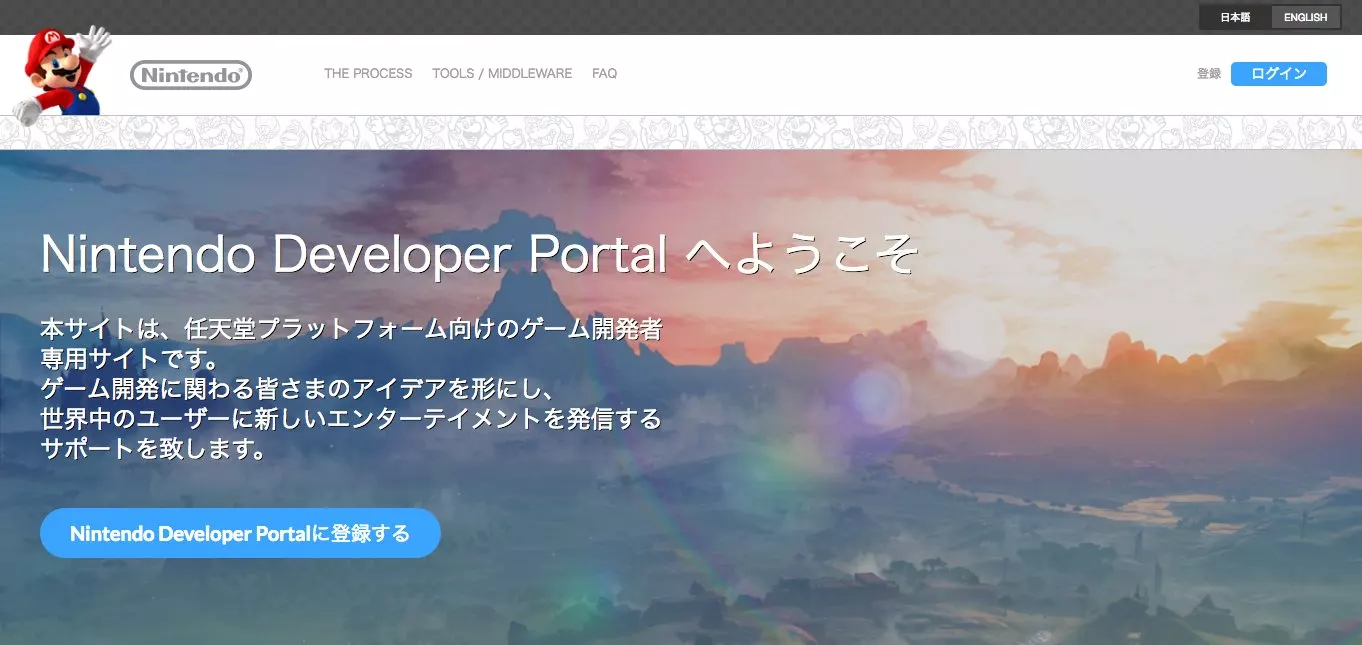Click the Mario character icon
Image resolution: width=1362 pixels, height=645 pixels.
(x=60, y=76)
